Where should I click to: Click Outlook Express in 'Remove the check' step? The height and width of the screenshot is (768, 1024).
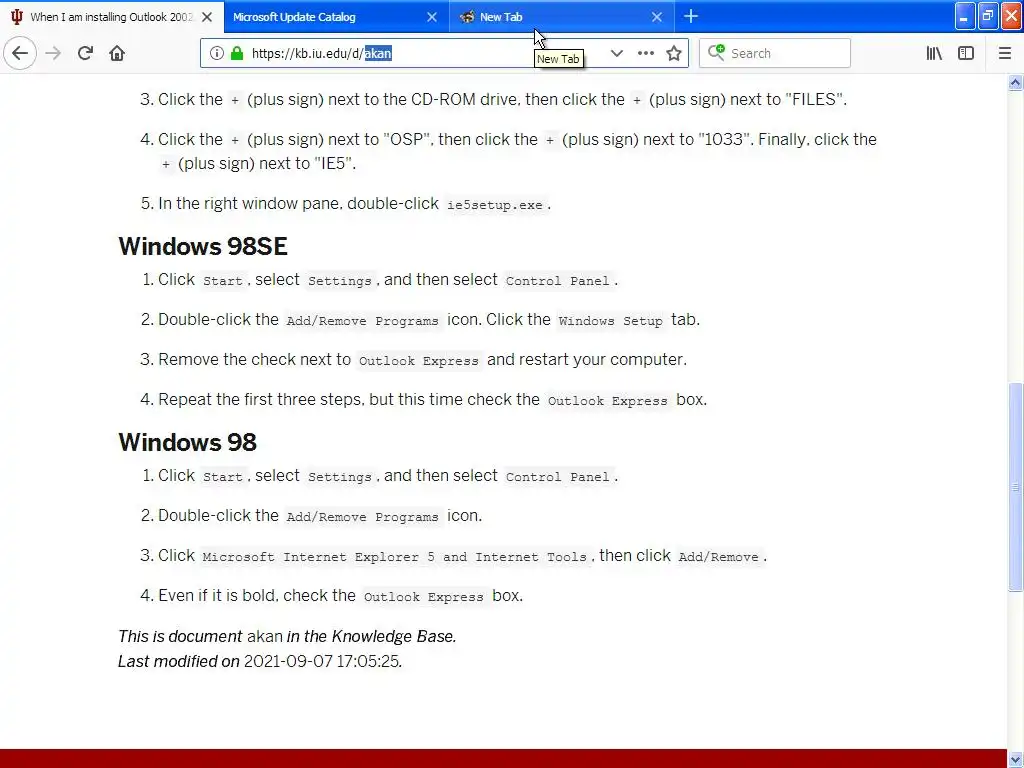(419, 360)
